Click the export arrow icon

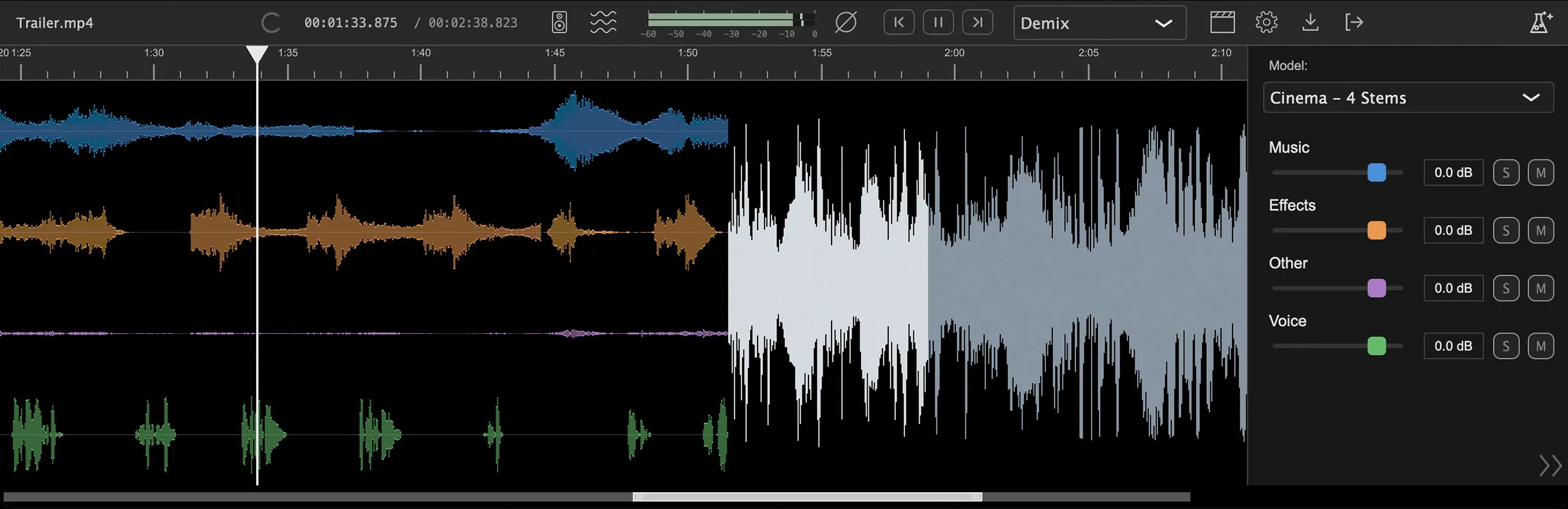tap(1354, 23)
